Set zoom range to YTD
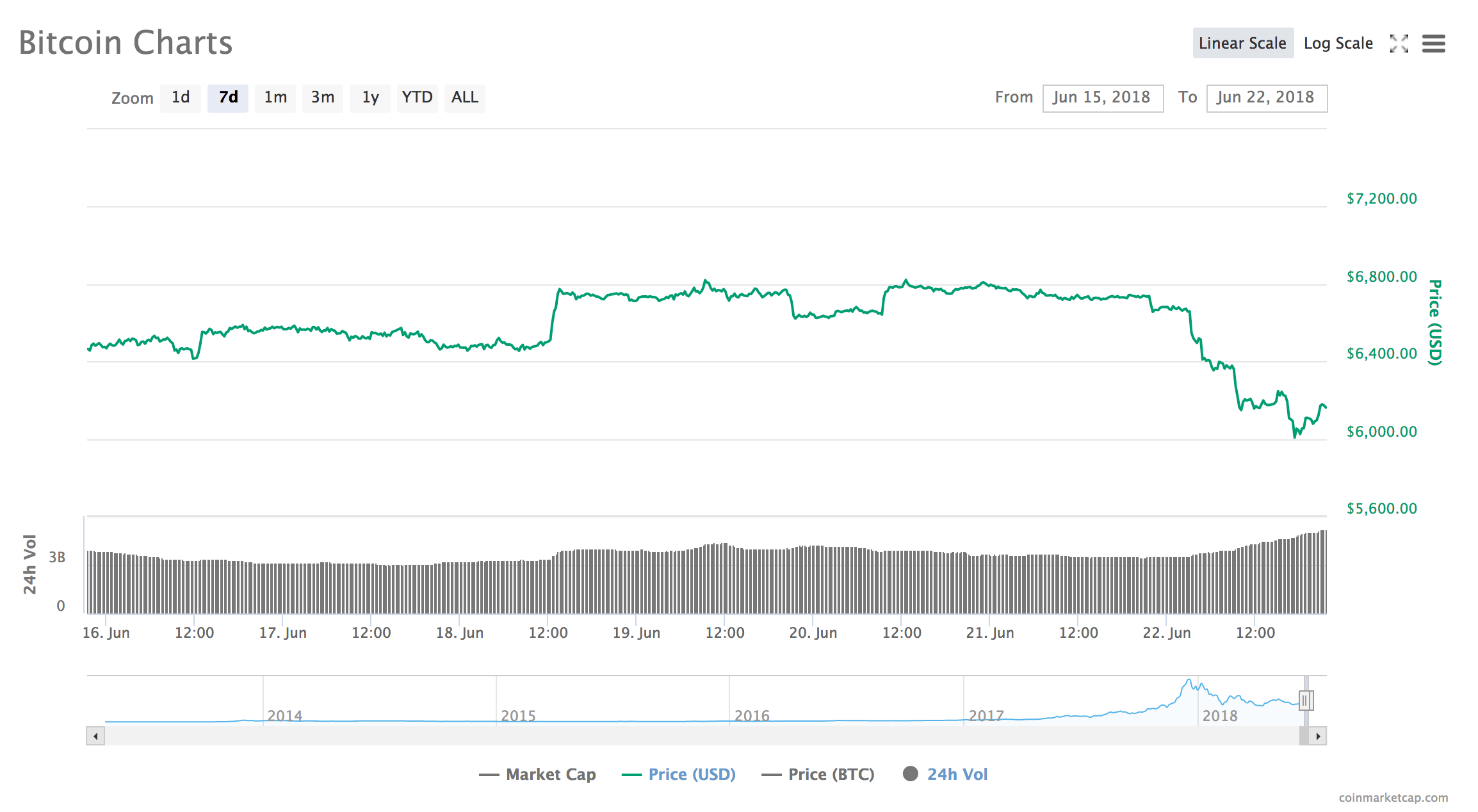 point(418,98)
